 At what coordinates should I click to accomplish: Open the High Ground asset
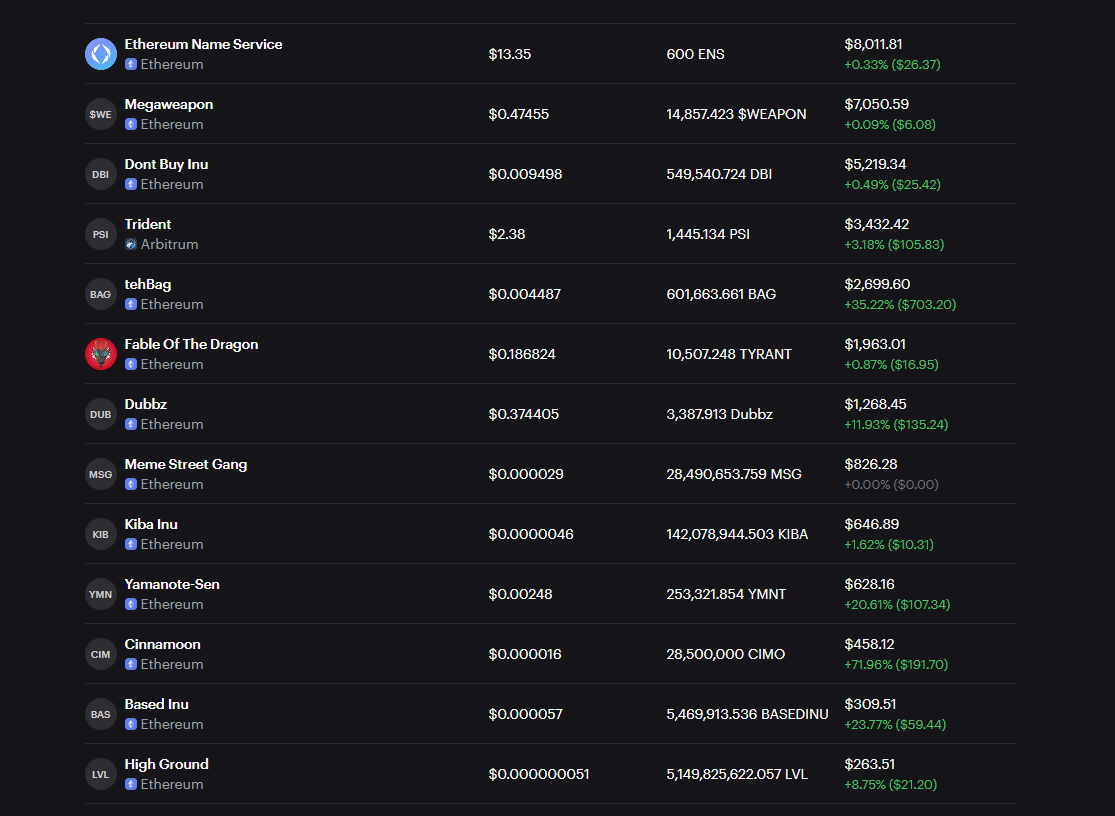click(x=550, y=774)
